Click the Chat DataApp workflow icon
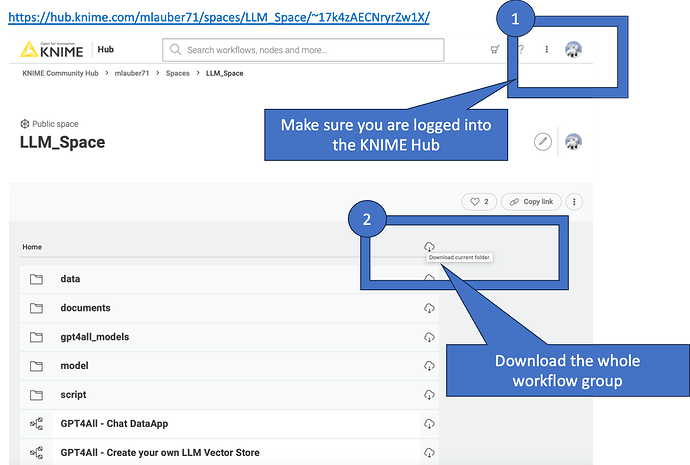 point(36,424)
